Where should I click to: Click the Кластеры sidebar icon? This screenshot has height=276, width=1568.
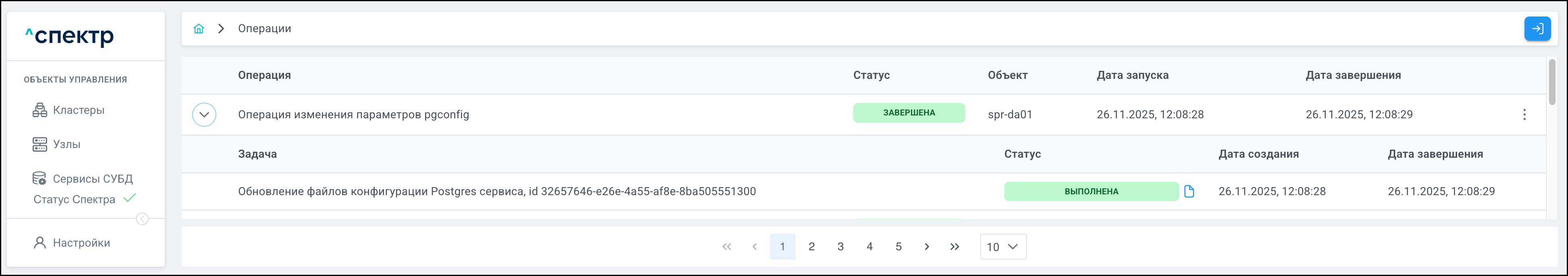(x=39, y=110)
